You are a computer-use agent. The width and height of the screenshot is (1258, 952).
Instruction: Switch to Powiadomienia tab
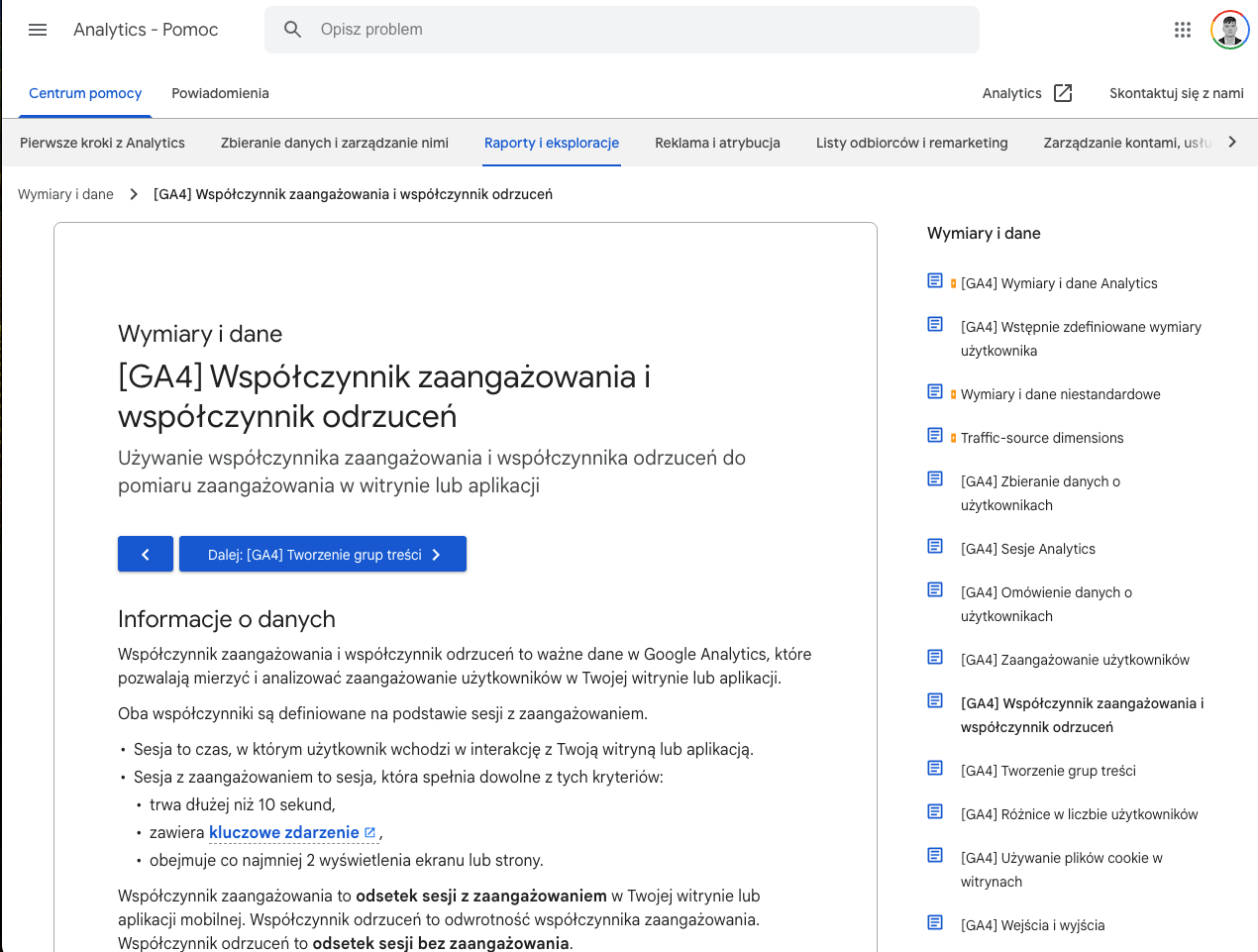[220, 93]
